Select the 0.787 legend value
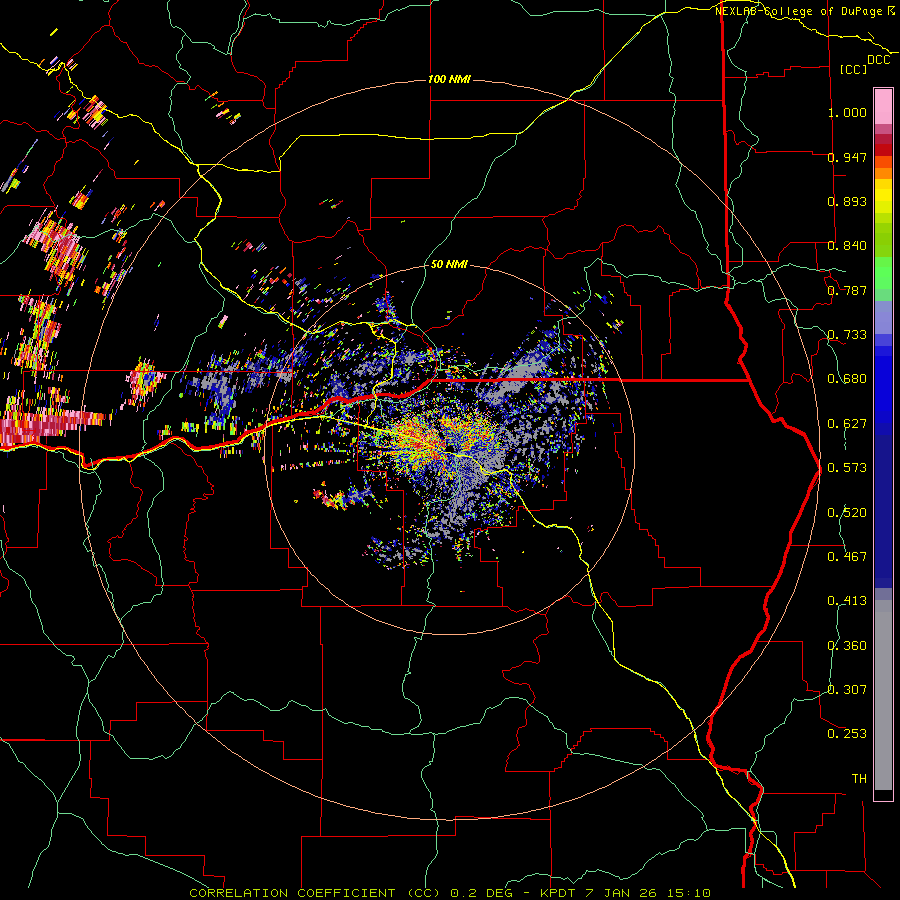900x900 pixels. (847, 290)
